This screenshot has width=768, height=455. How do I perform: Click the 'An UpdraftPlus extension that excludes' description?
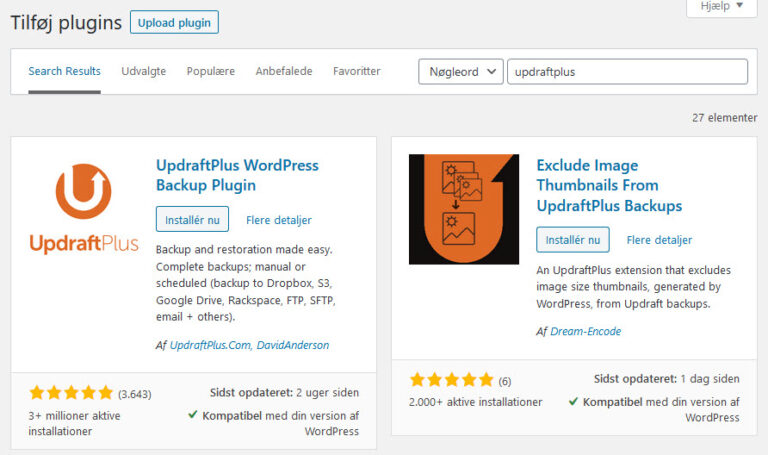(x=633, y=287)
